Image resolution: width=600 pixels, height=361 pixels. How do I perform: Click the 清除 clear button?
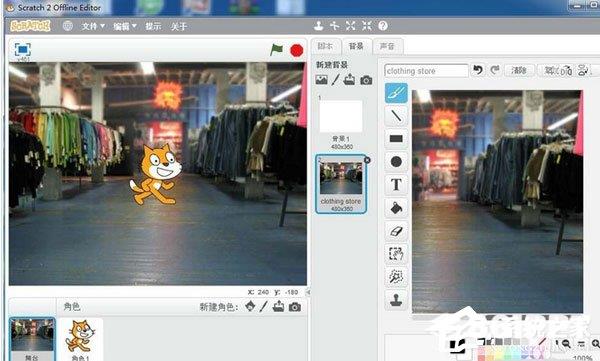click(519, 70)
